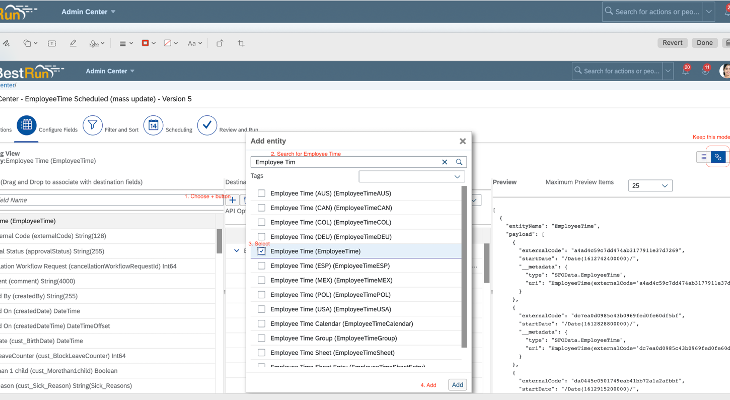
Task: Check Employee Time Calendar checkbox
Action: coord(261,324)
